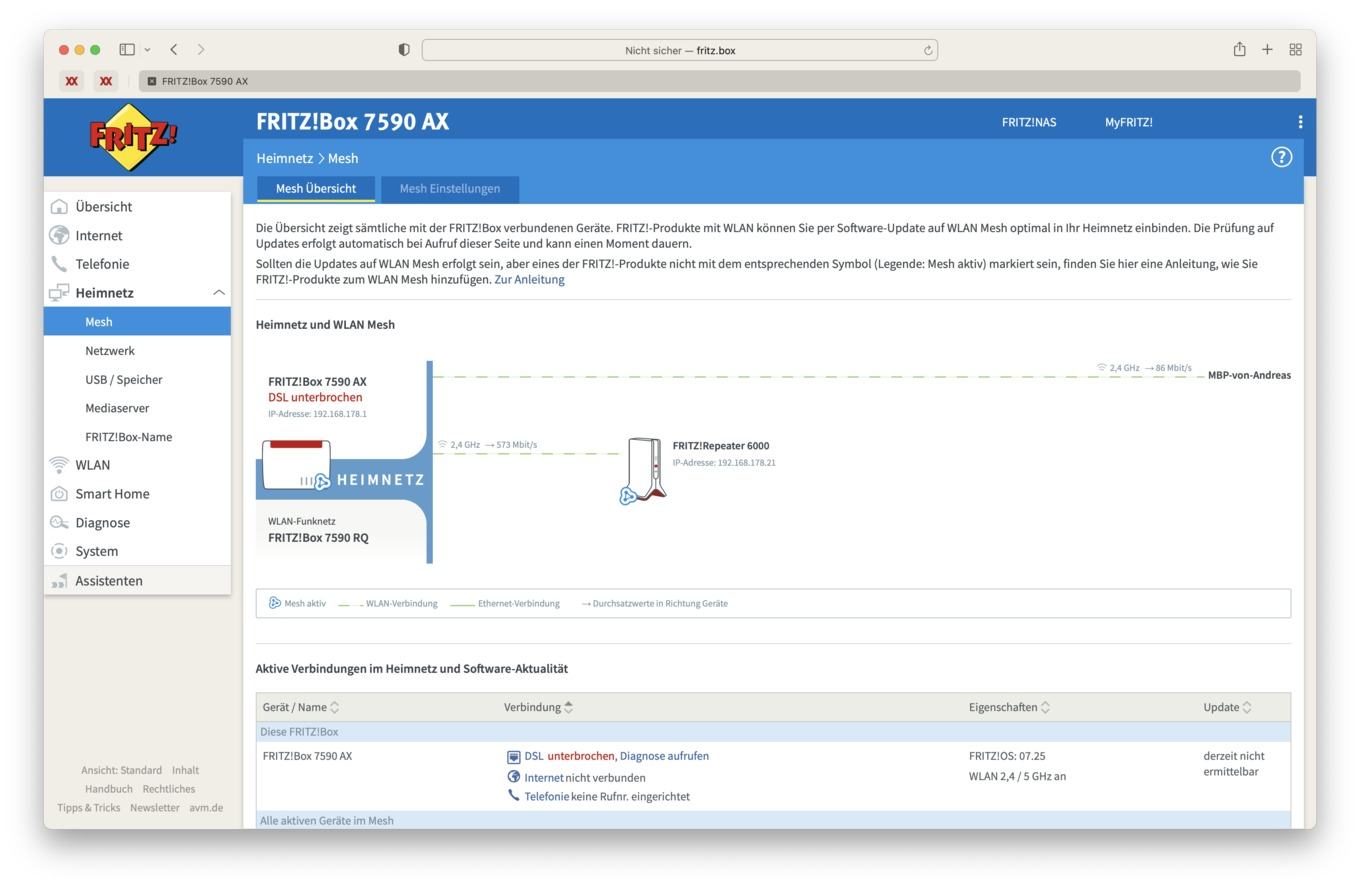The height and width of the screenshot is (887, 1360).
Task: Open FRITZ!Box-Name submenu item
Action: point(129,437)
